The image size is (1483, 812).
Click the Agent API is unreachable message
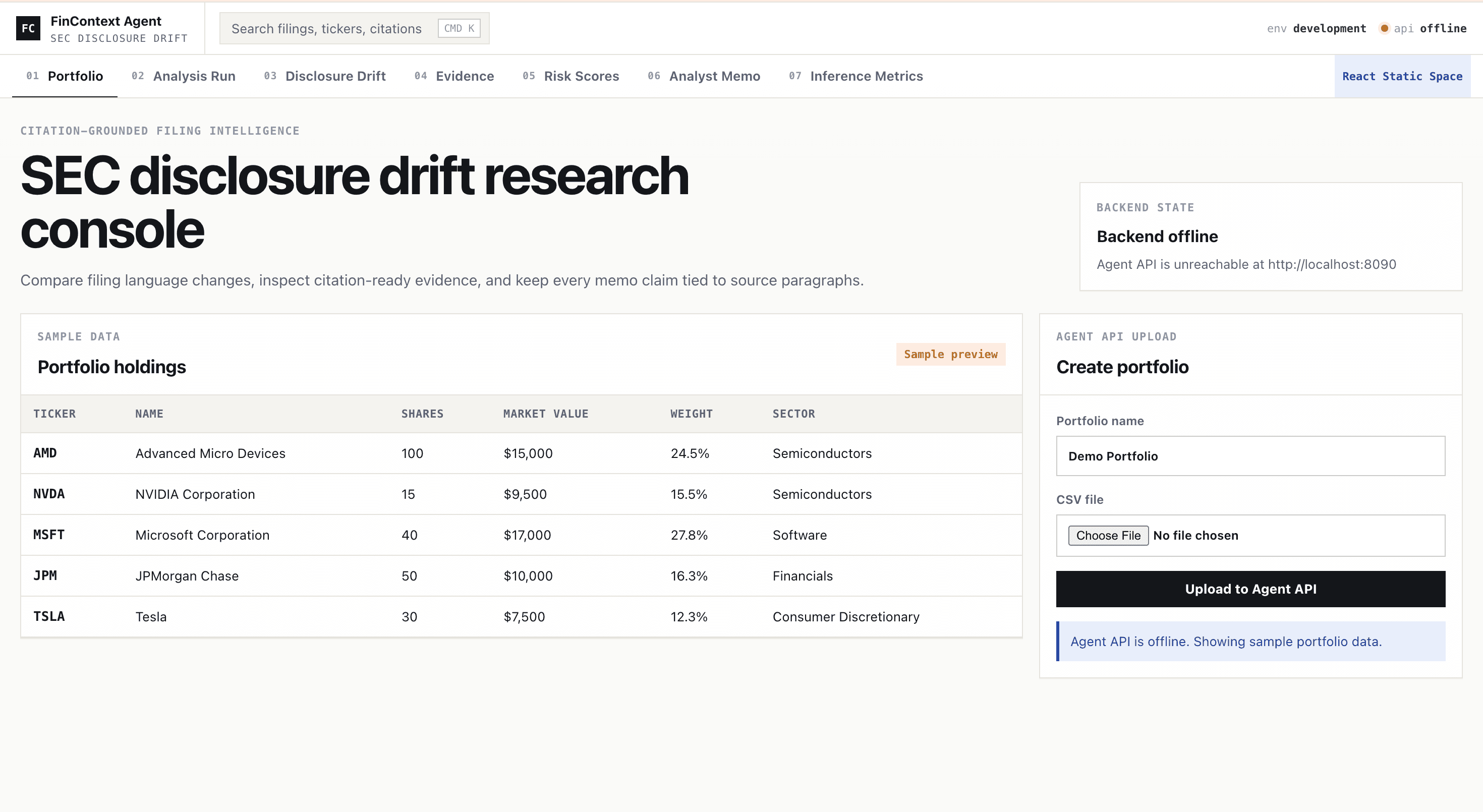1246,264
